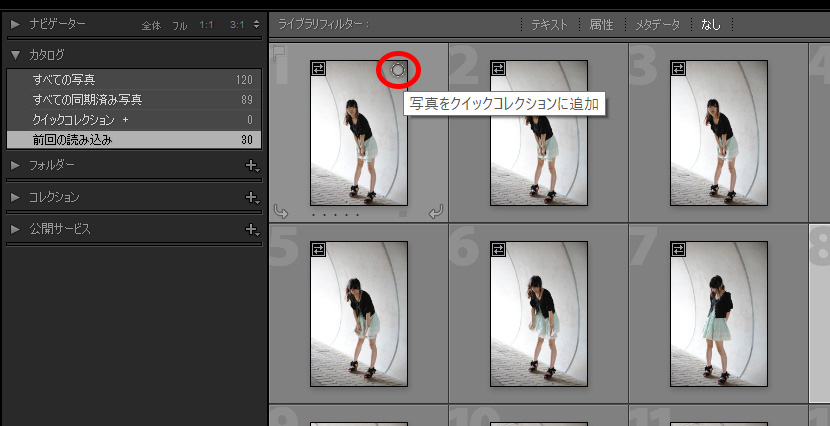Select 前回の読み込み in the catalog
The image size is (830, 426).
pos(134,140)
